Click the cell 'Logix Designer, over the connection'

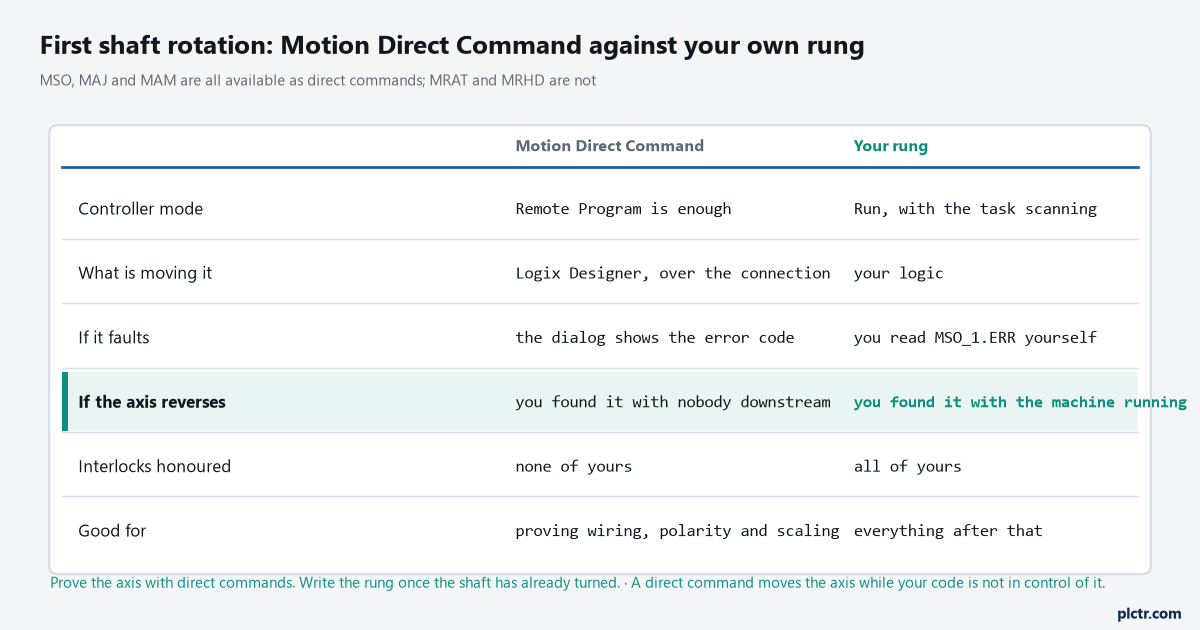coord(673,273)
